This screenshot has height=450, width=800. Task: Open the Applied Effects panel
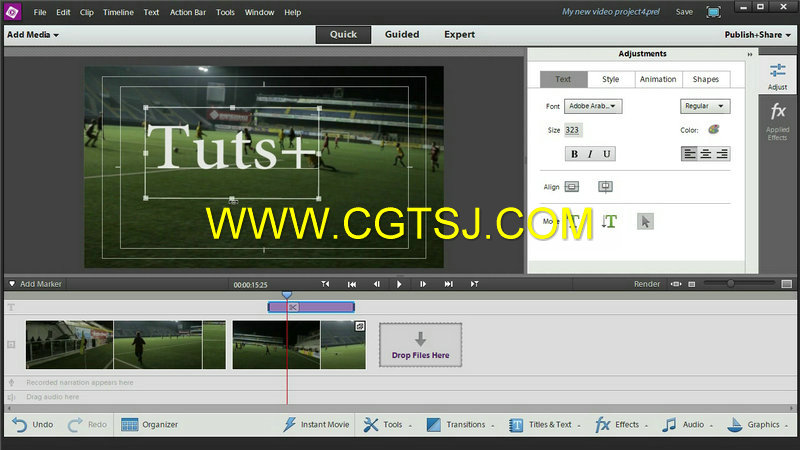777,121
